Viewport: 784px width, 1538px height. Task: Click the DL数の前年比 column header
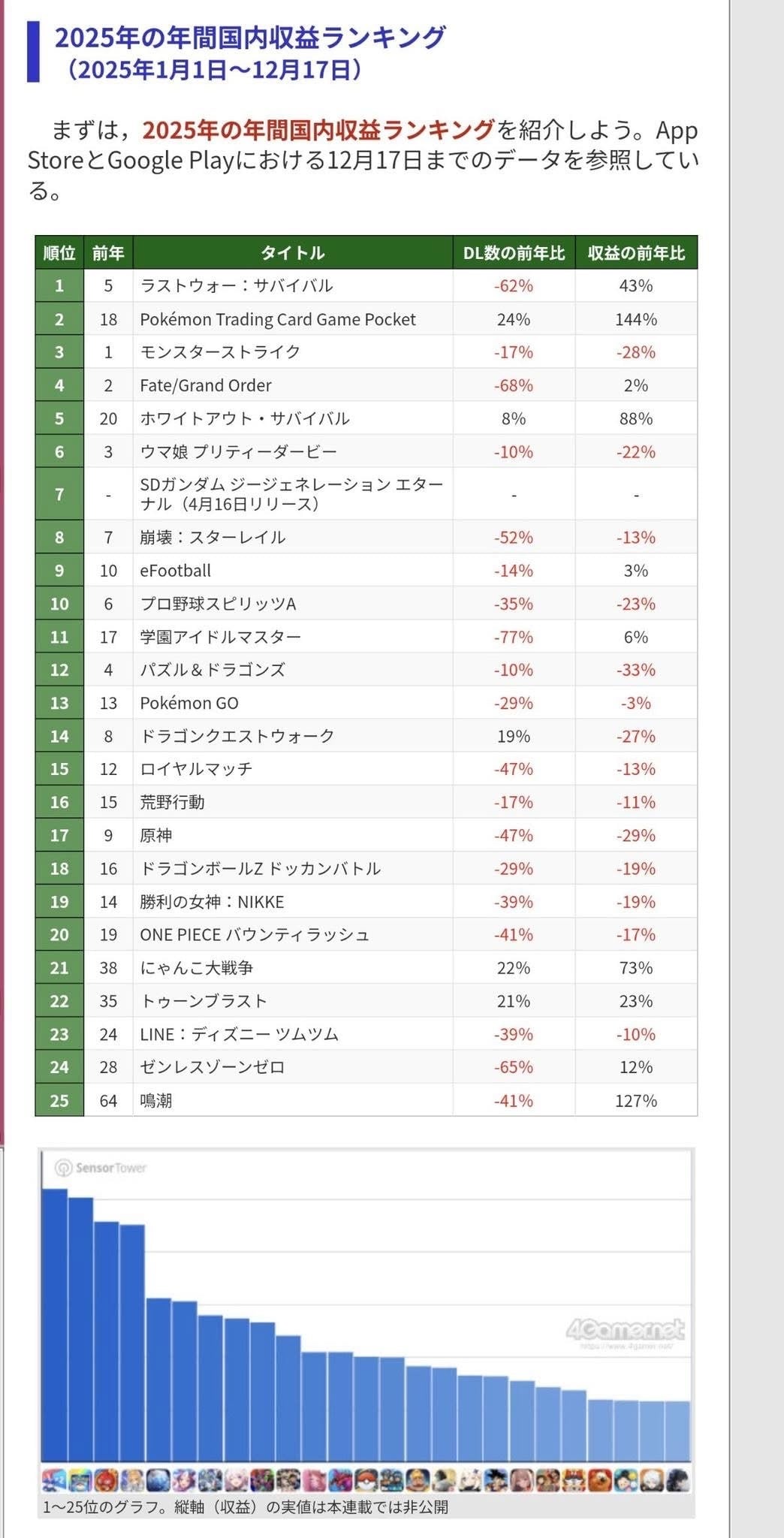pyautogui.click(x=514, y=253)
